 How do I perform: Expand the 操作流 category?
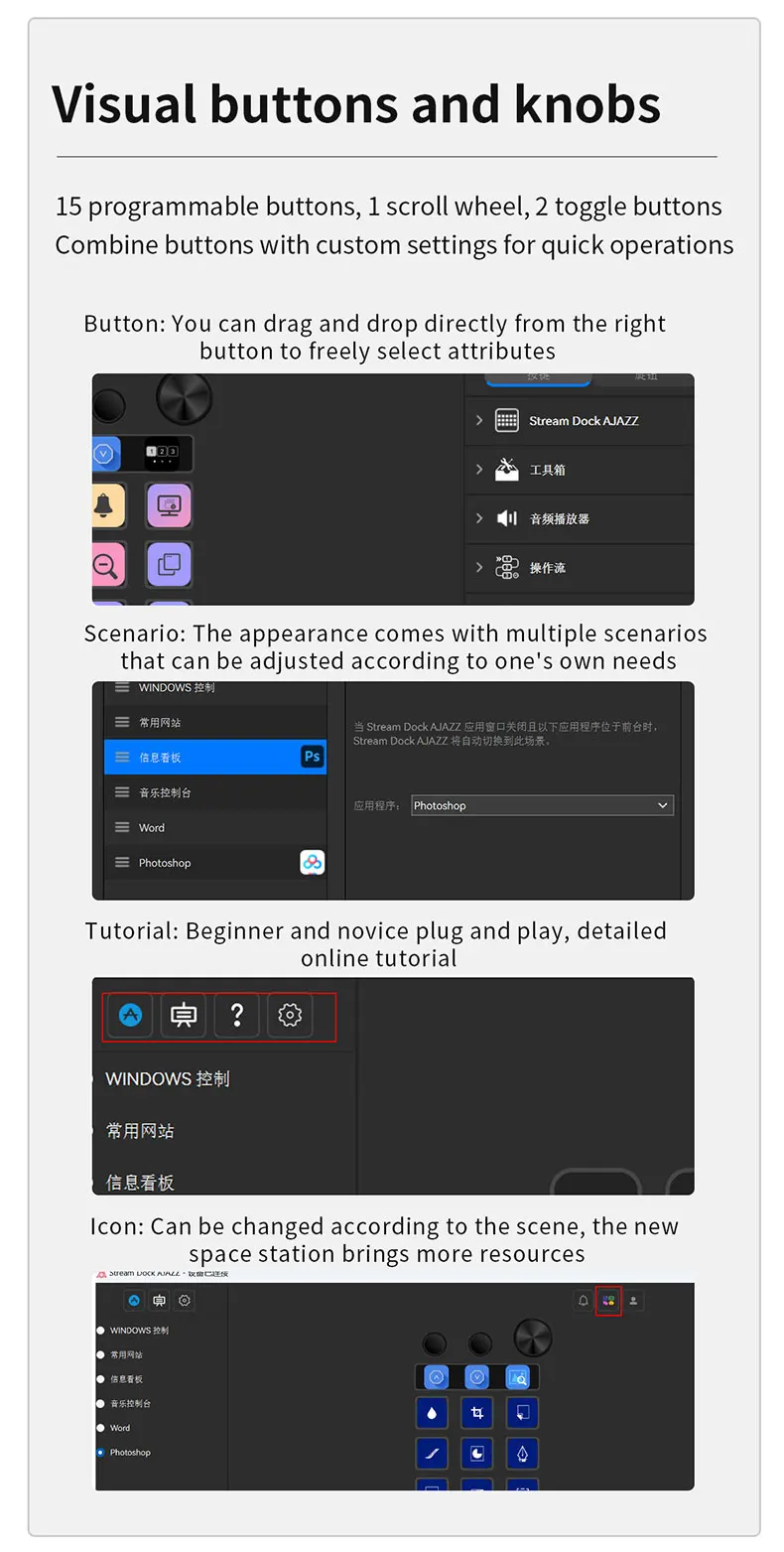(579, 568)
